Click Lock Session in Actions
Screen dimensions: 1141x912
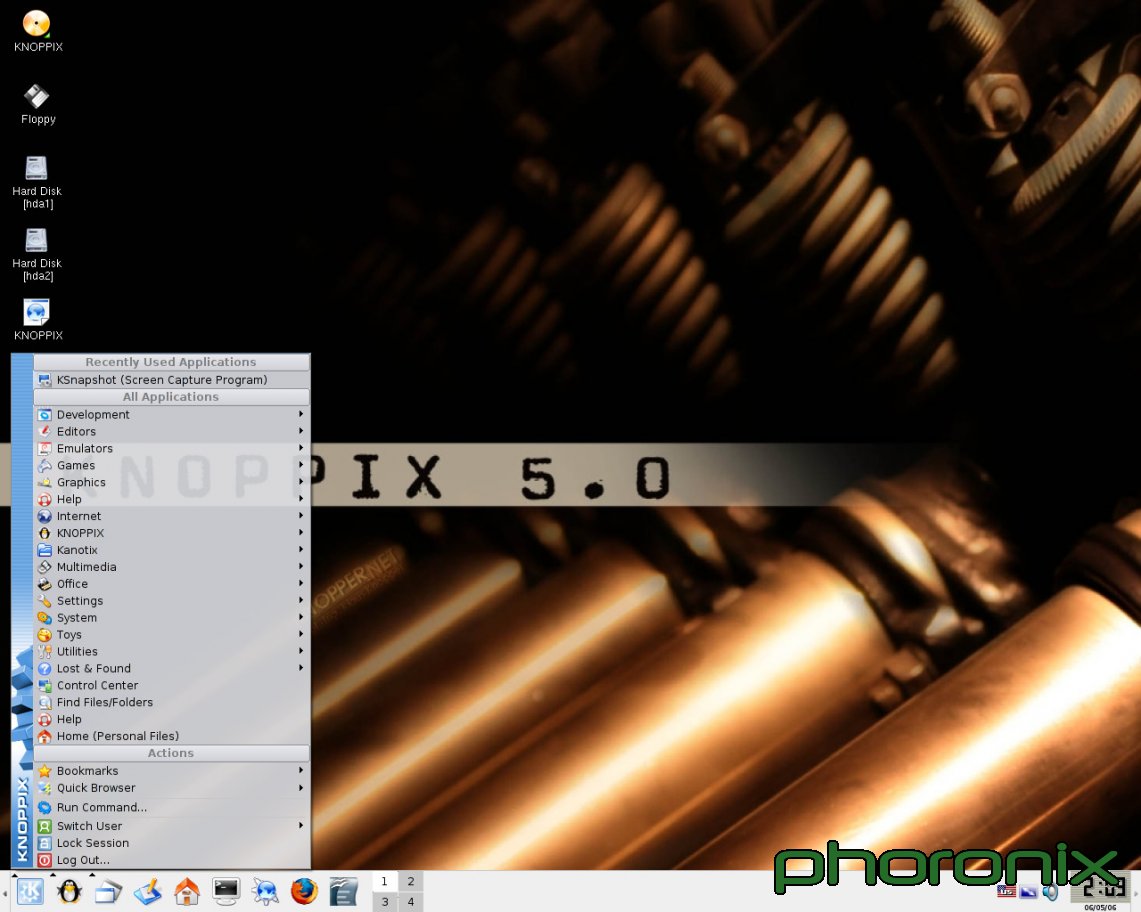(92, 843)
